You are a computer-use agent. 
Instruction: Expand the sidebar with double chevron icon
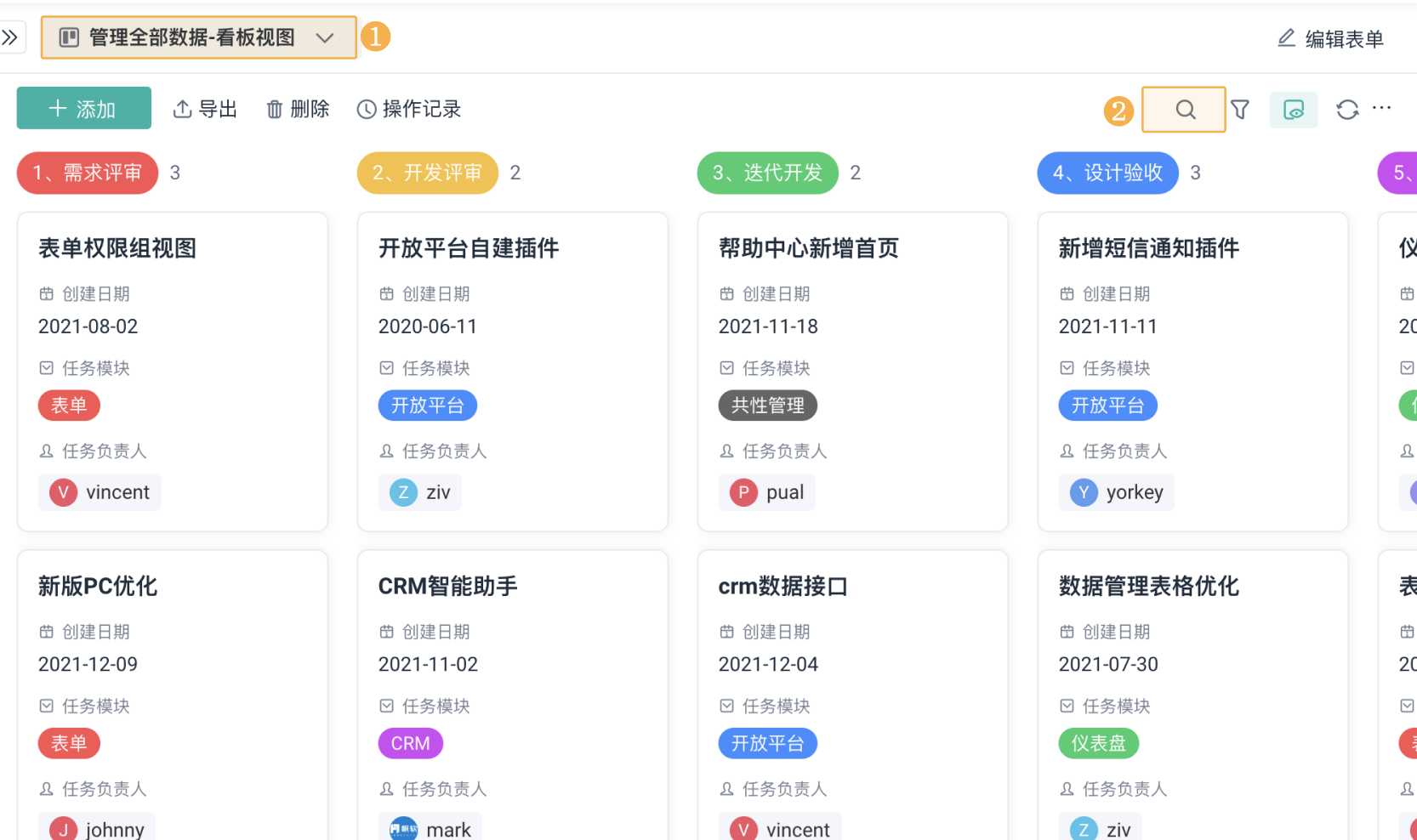[10, 37]
